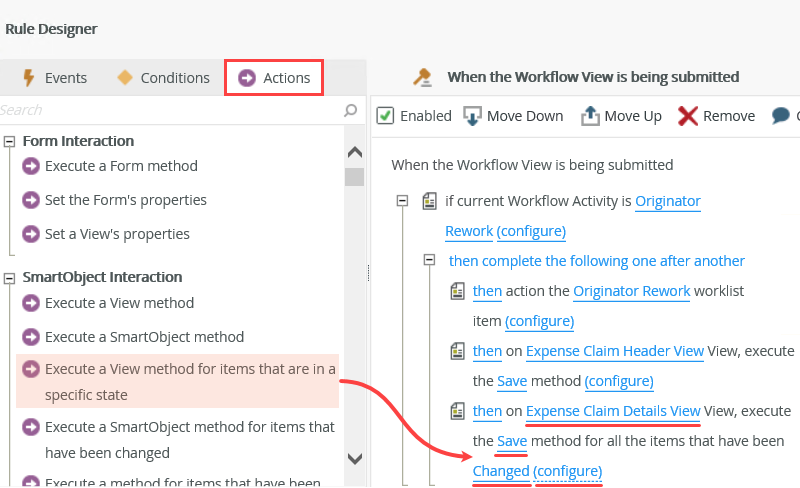Click the Set a View's properties icon

click(31, 234)
